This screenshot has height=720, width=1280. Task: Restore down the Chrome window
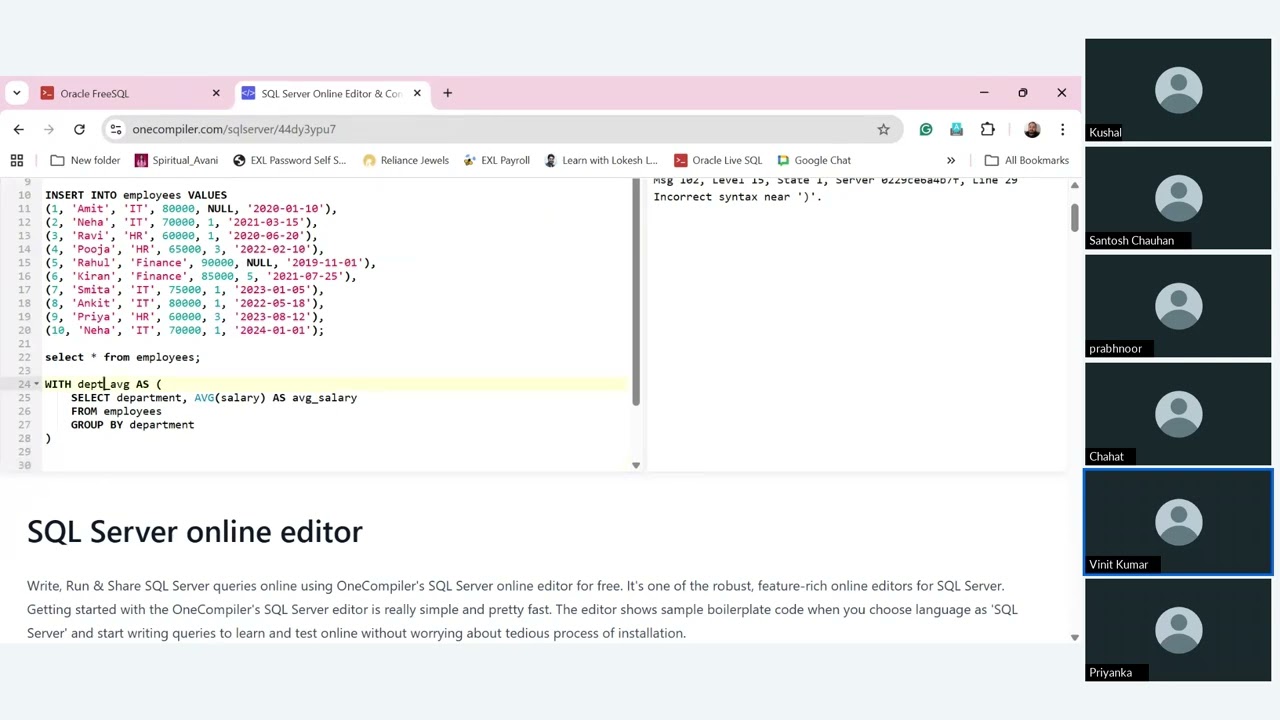1022,93
